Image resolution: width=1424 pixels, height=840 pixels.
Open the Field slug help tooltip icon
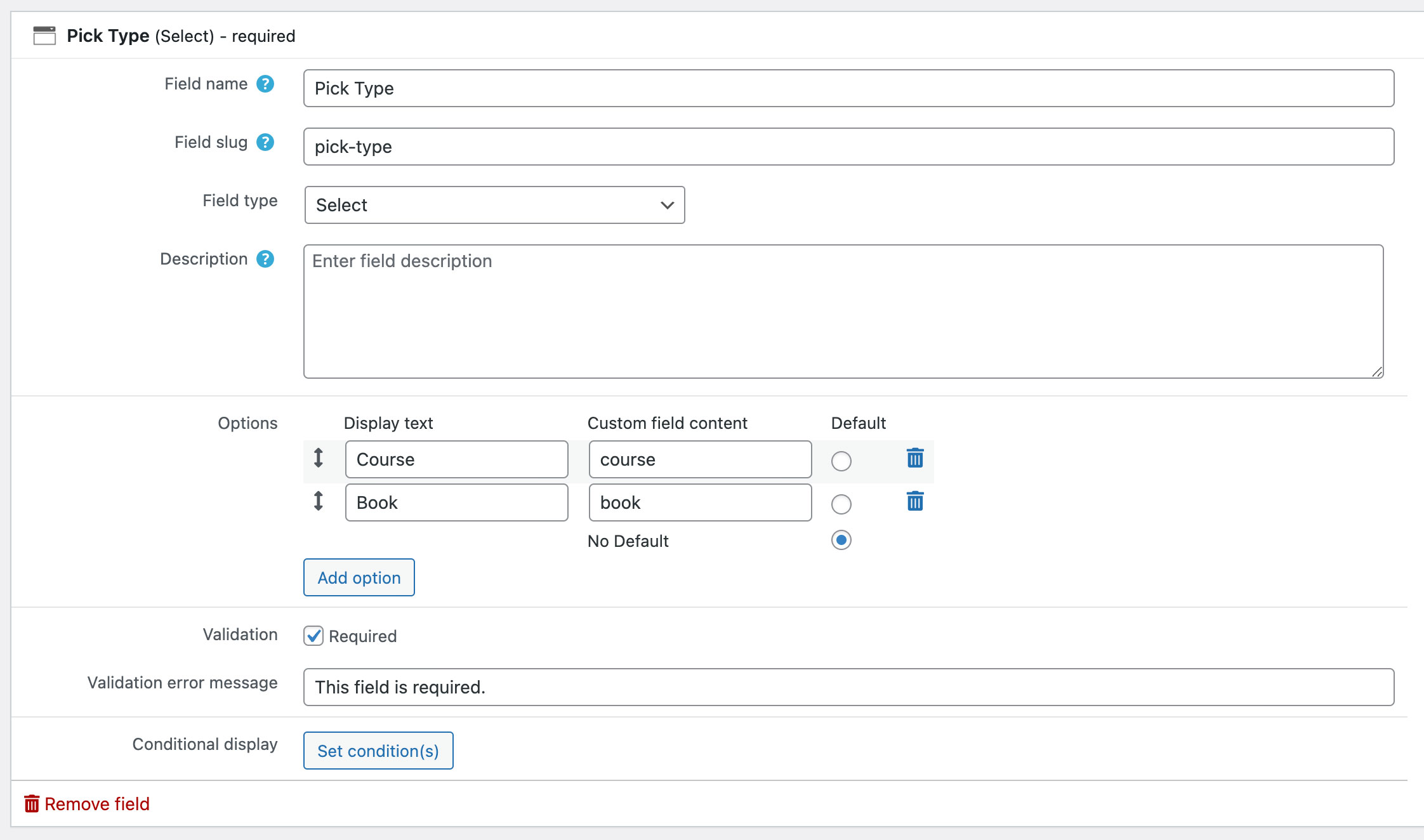(x=265, y=142)
